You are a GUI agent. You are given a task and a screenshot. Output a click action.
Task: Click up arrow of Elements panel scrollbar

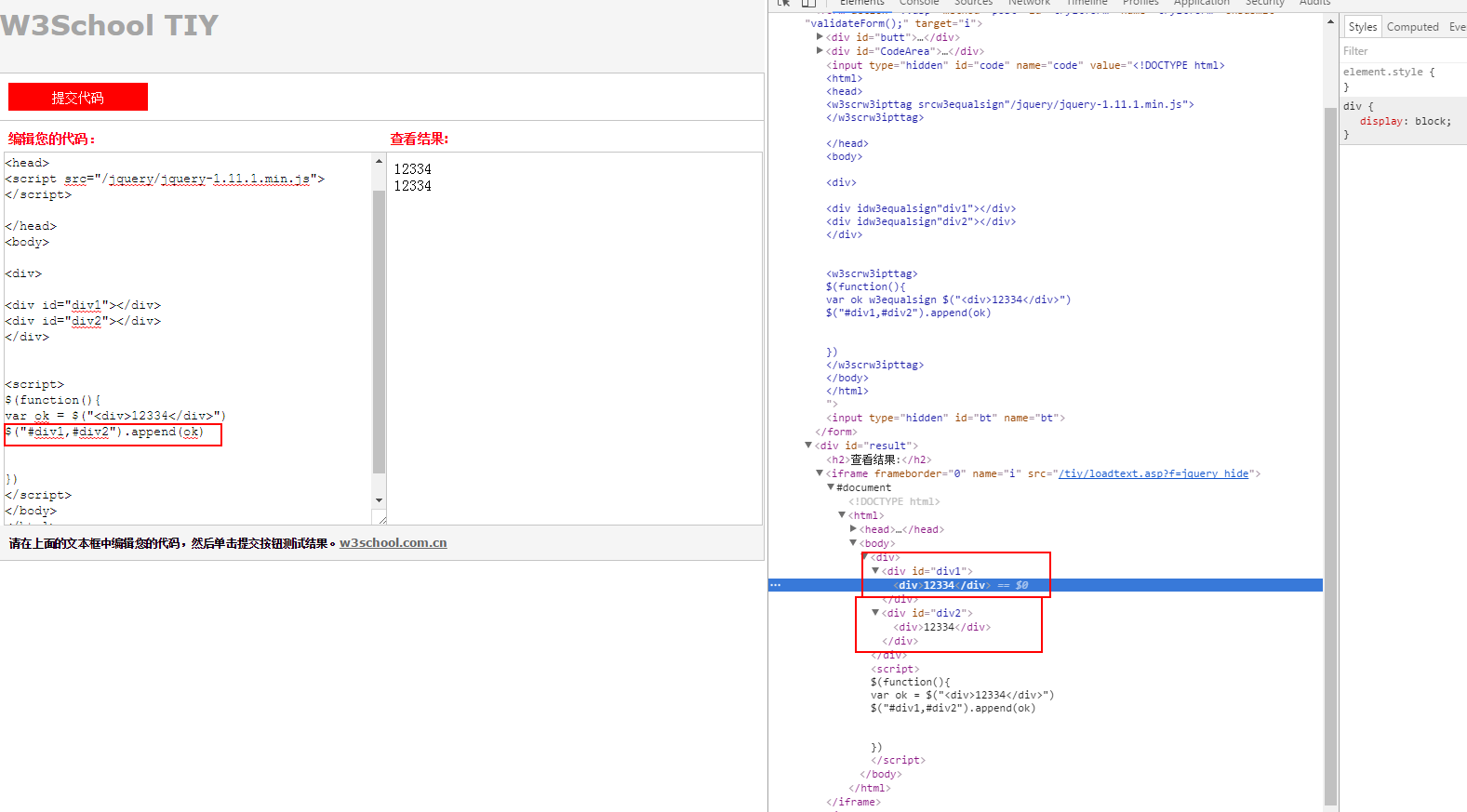pos(1330,22)
